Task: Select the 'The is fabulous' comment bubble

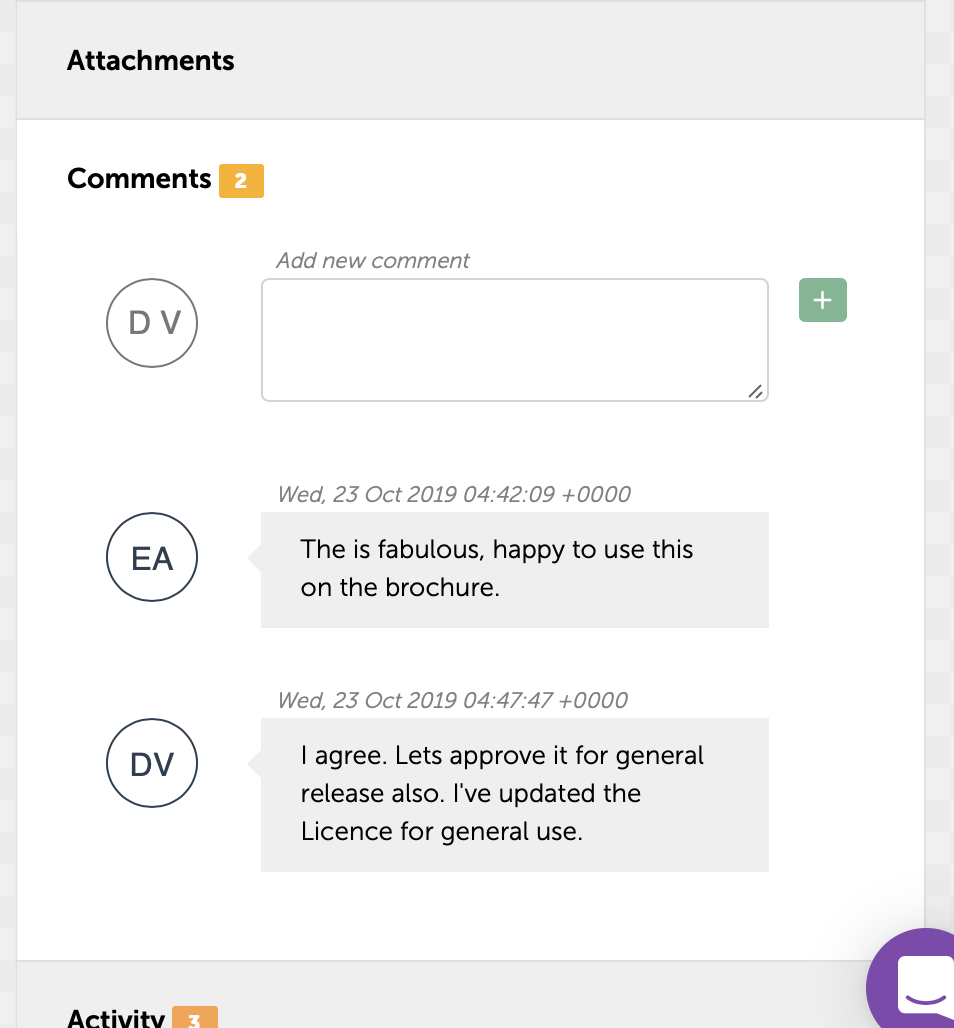Action: pyautogui.click(x=514, y=569)
